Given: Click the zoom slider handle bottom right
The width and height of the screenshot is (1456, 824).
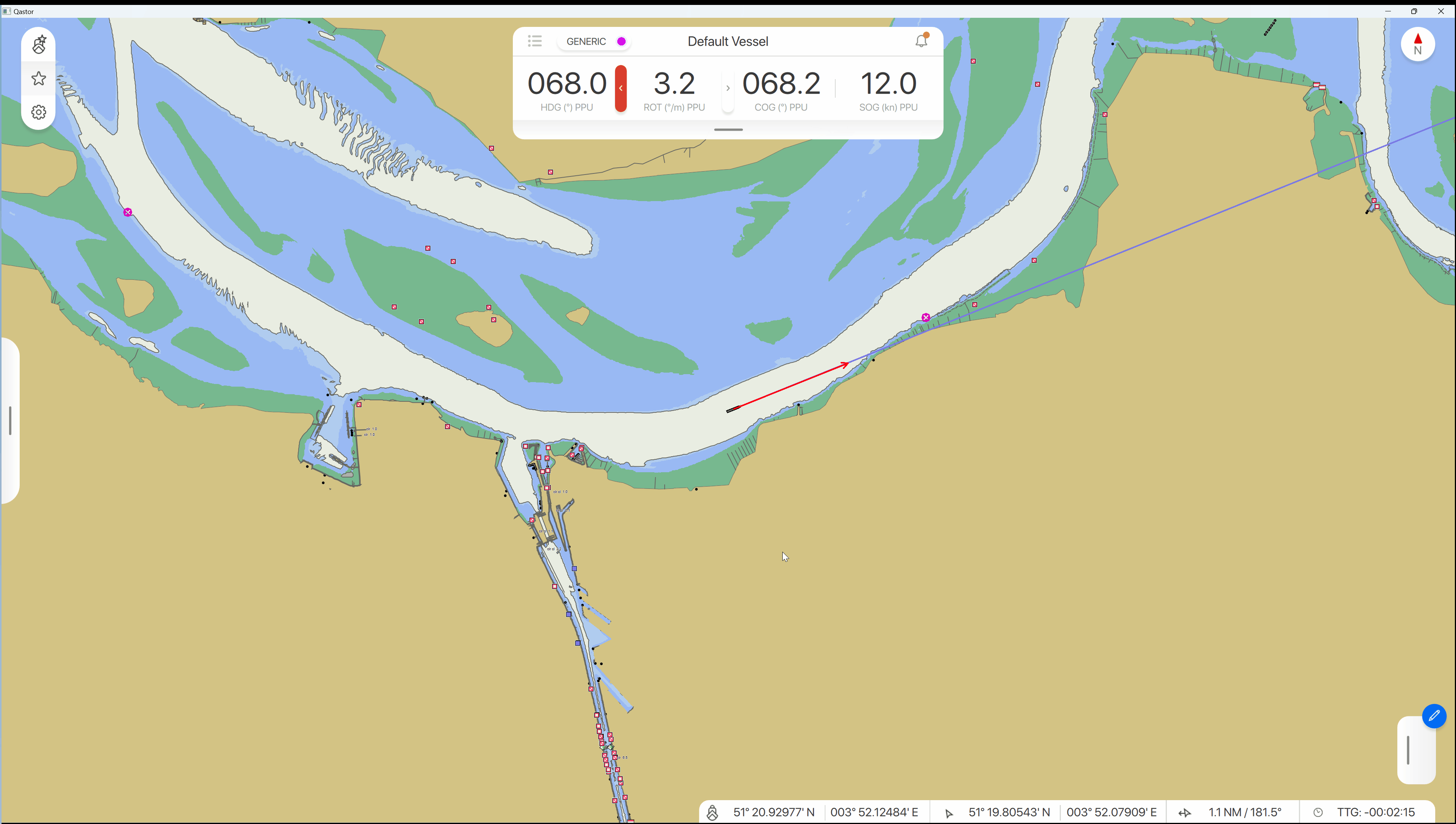Looking at the screenshot, I should pos(1408,750).
